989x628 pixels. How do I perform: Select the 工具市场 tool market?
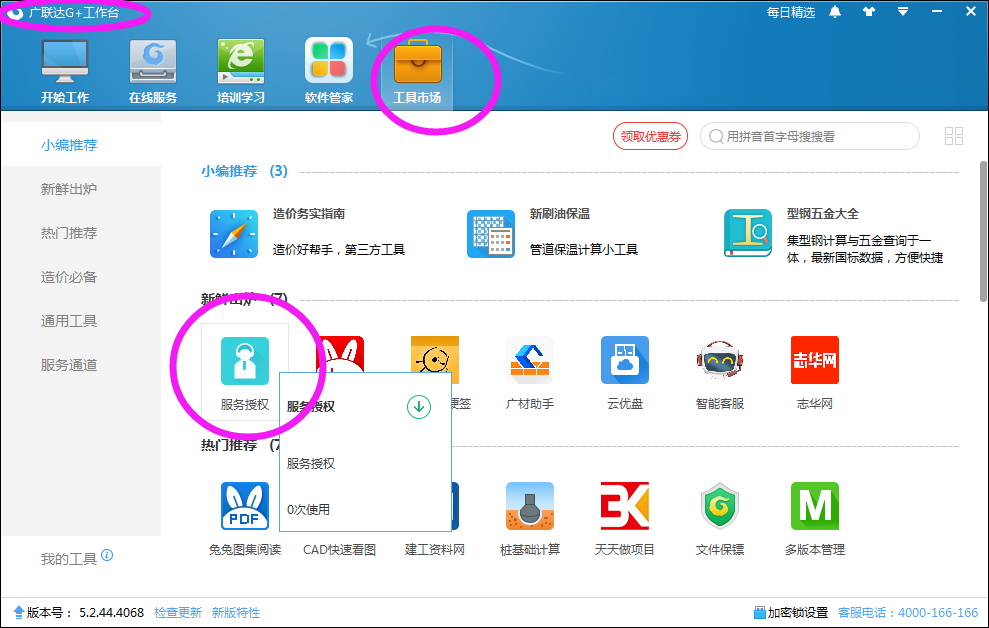(x=417, y=71)
